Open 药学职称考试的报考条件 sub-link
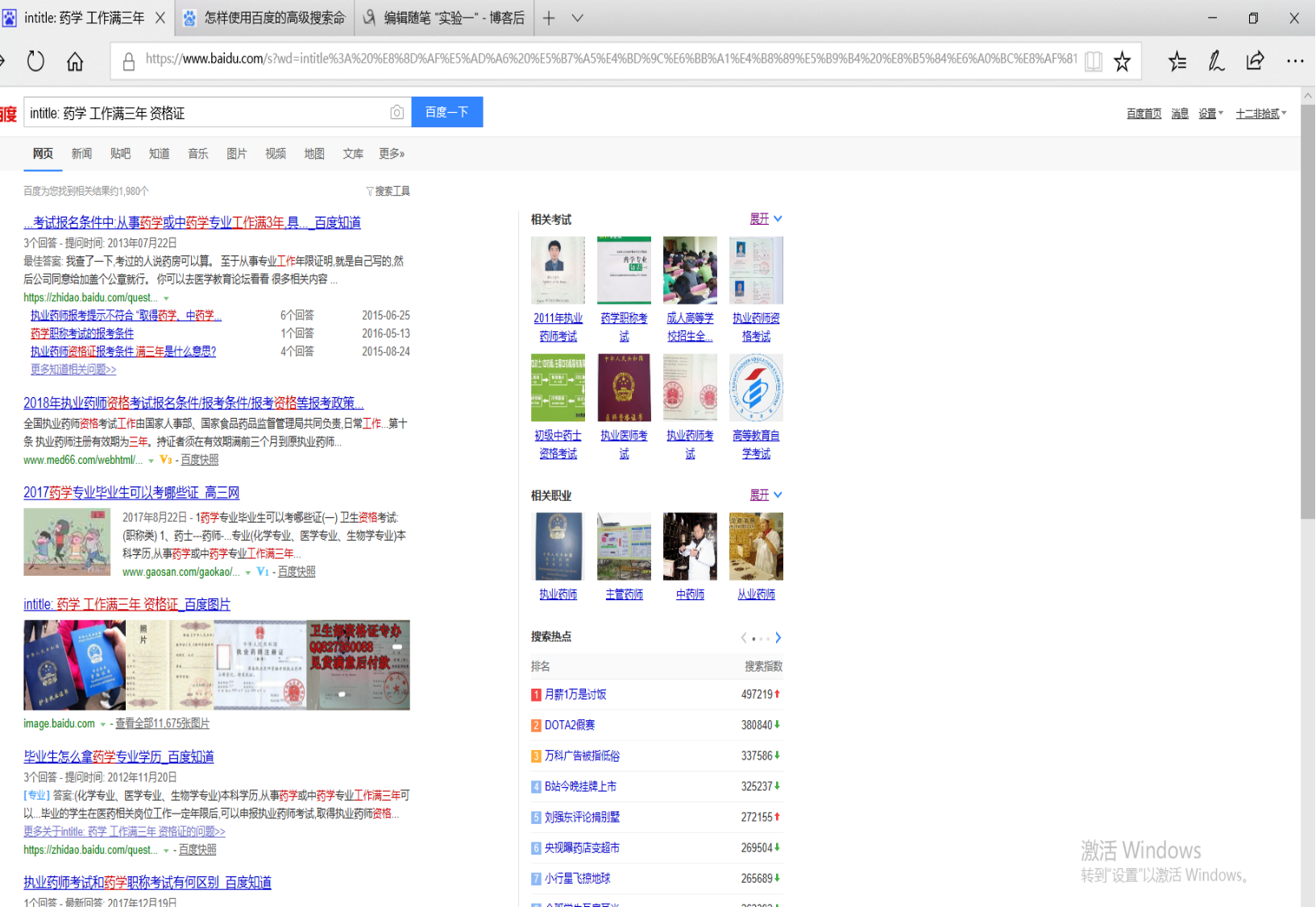Image resolution: width=1316 pixels, height=907 pixels. [82, 333]
